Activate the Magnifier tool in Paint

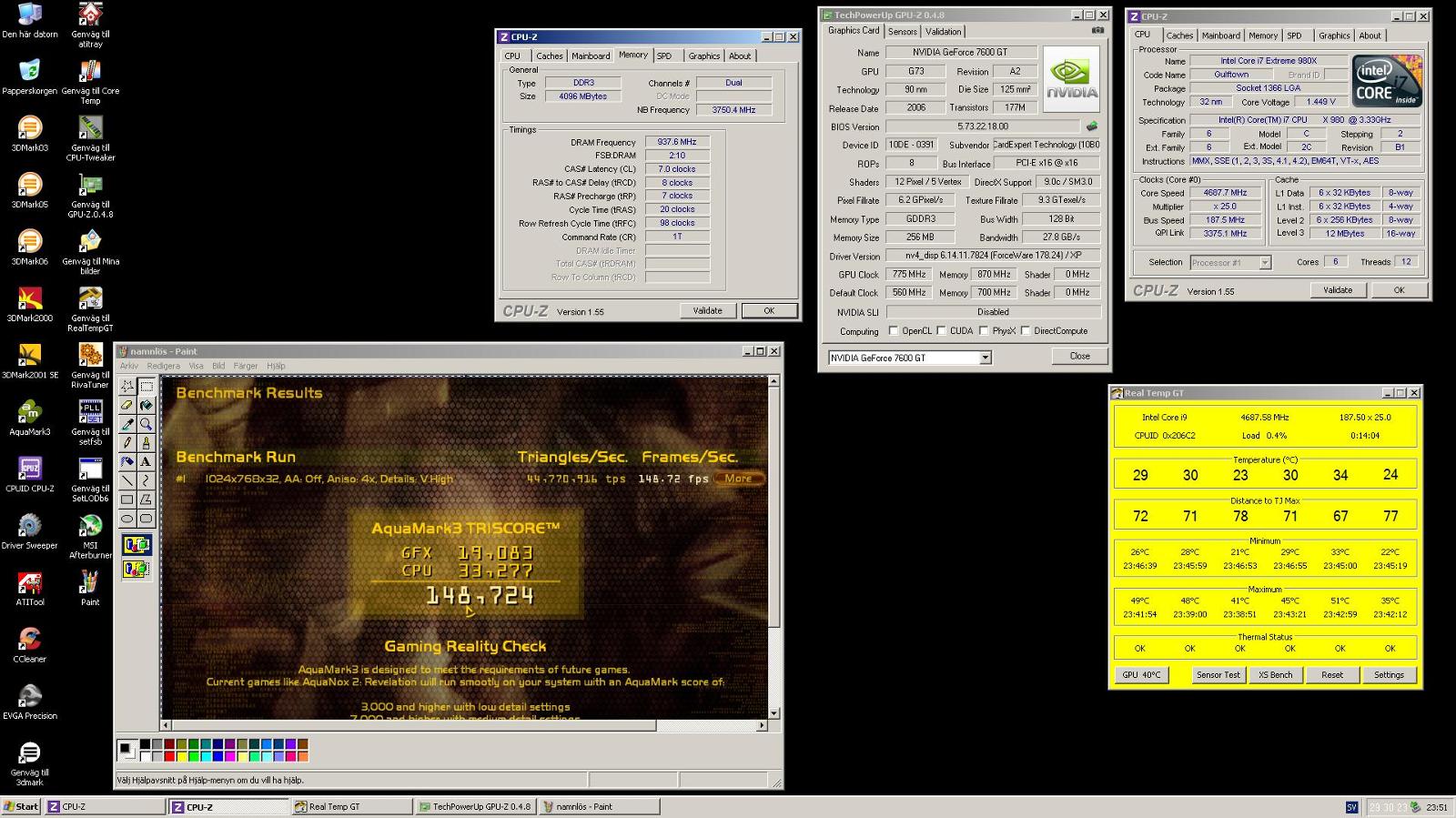(146, 424)
